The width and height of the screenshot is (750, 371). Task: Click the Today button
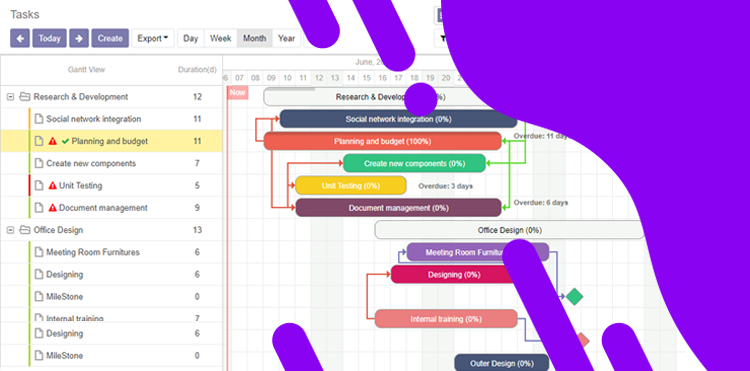point(50,38)
